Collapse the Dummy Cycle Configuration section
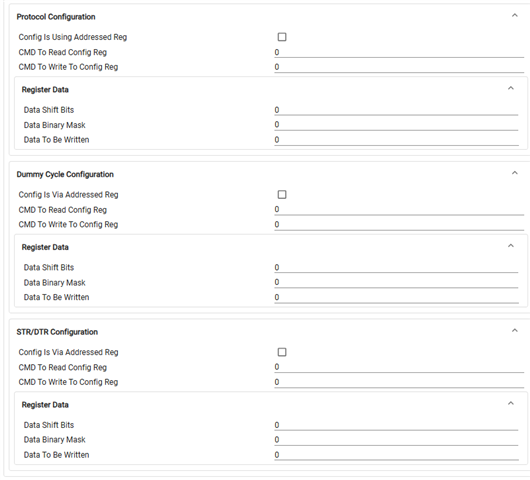Viewport: 530px width, 480px height. (x=514, y=173)
